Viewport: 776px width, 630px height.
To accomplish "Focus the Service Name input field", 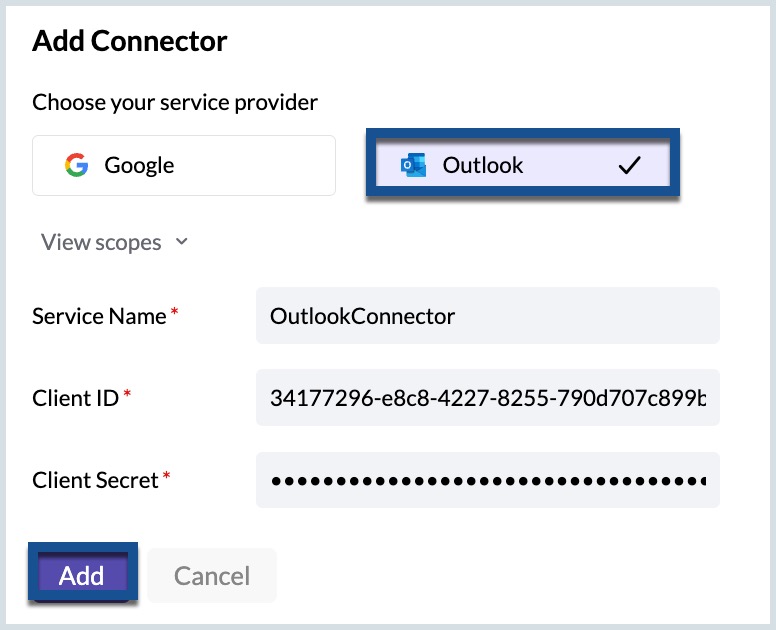I will click(x=487, y=315).
